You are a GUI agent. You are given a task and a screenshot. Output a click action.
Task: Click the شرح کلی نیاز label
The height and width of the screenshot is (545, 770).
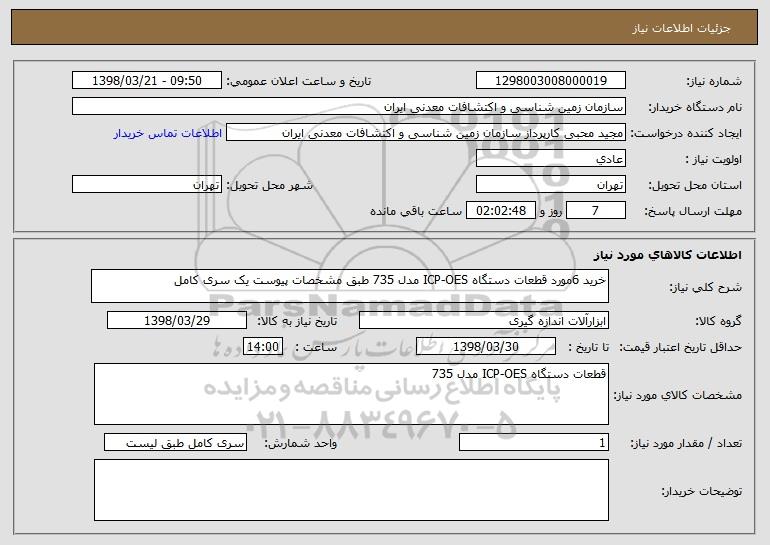tap(706, 288)
